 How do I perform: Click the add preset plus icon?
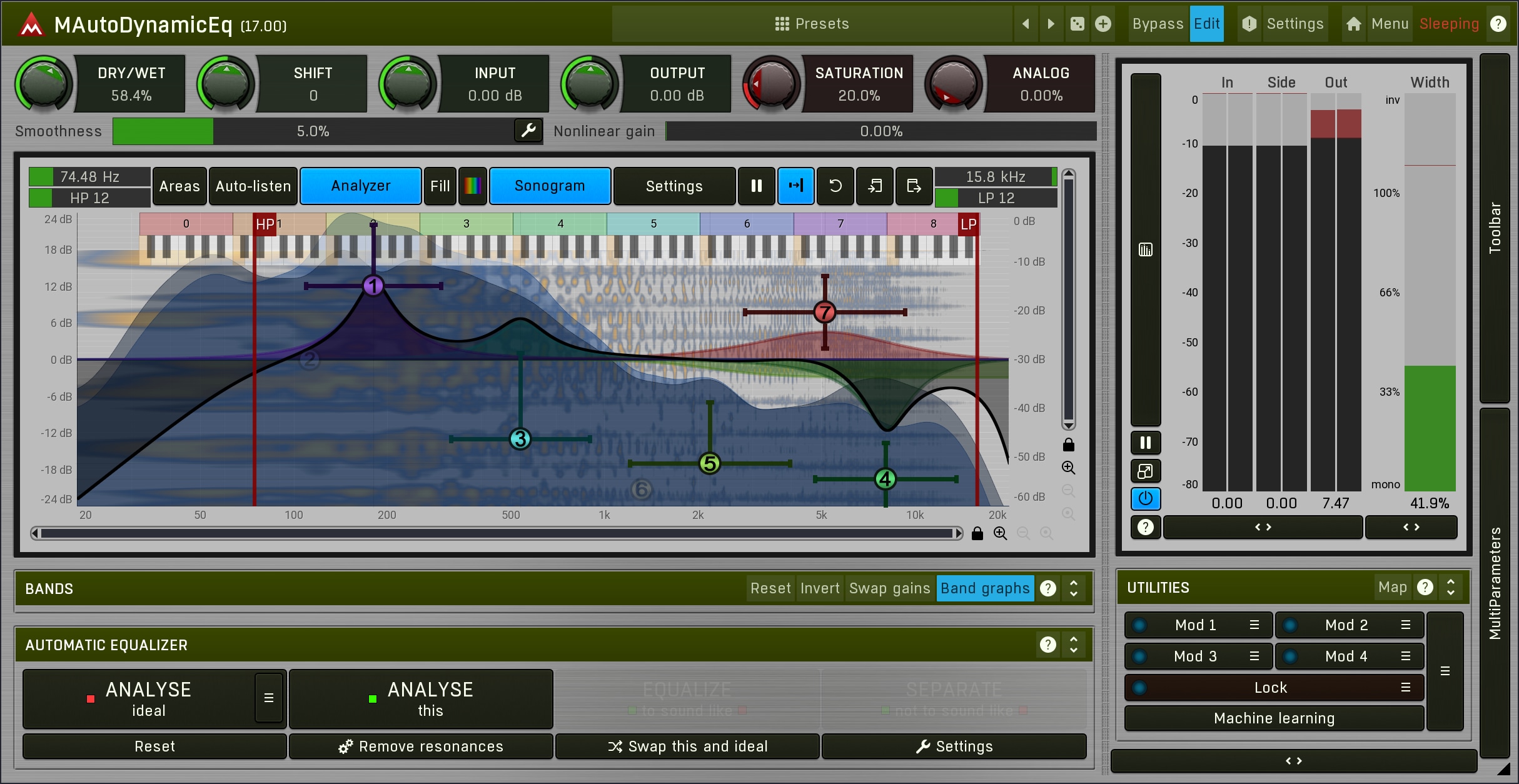click(1103, 24)
